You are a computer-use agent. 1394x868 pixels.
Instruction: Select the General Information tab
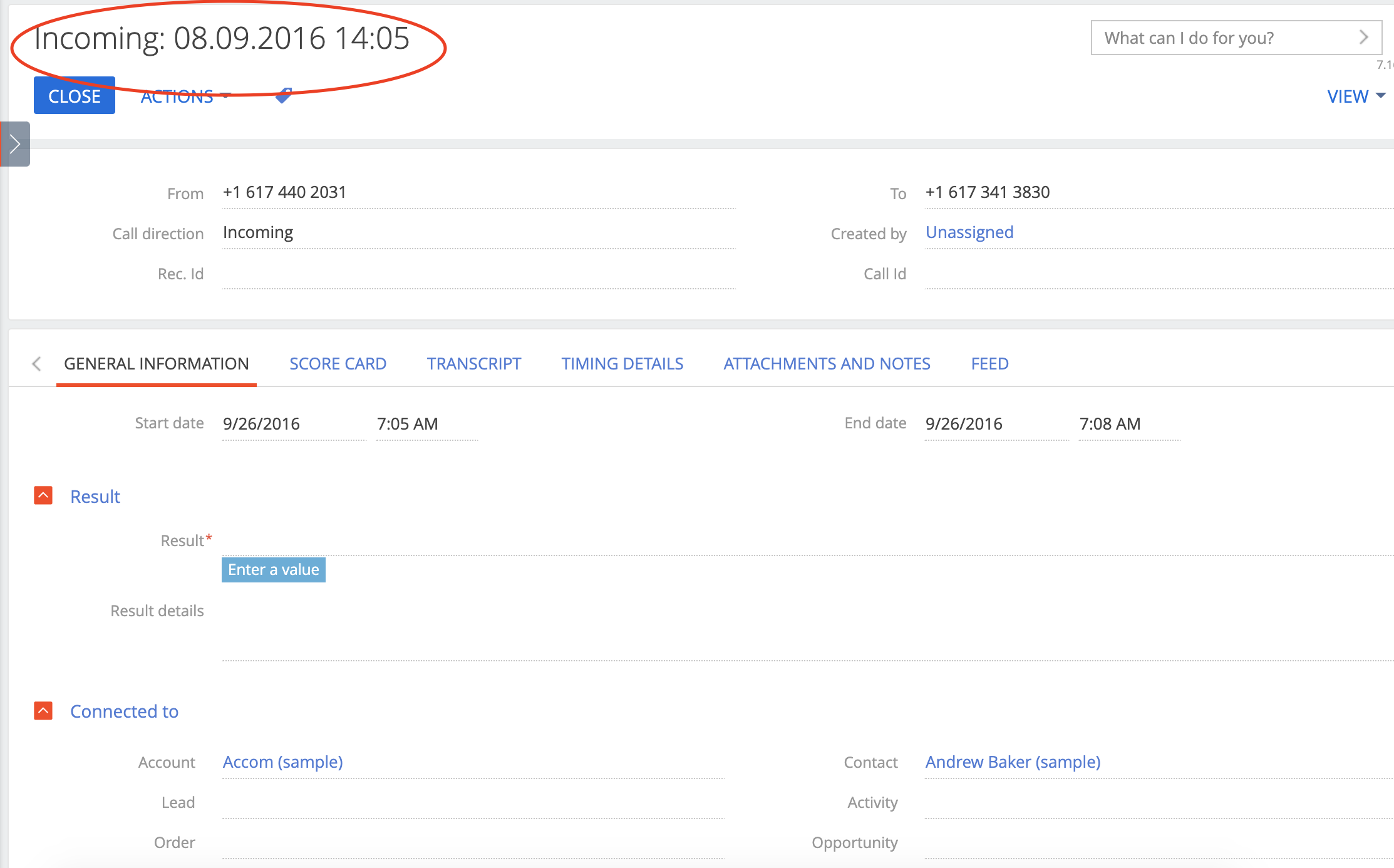point(157,364)
